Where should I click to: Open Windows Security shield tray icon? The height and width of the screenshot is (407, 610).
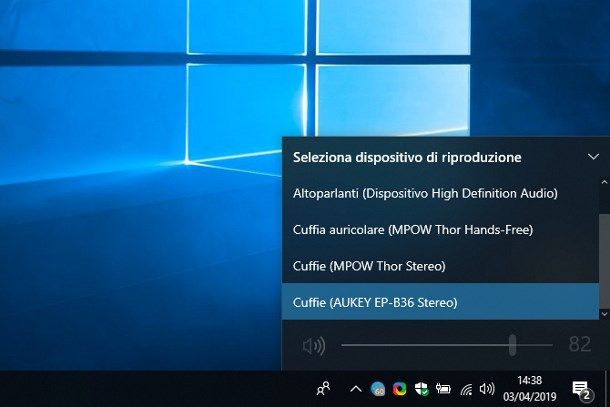pyautogui.click(x=421, y=389)
